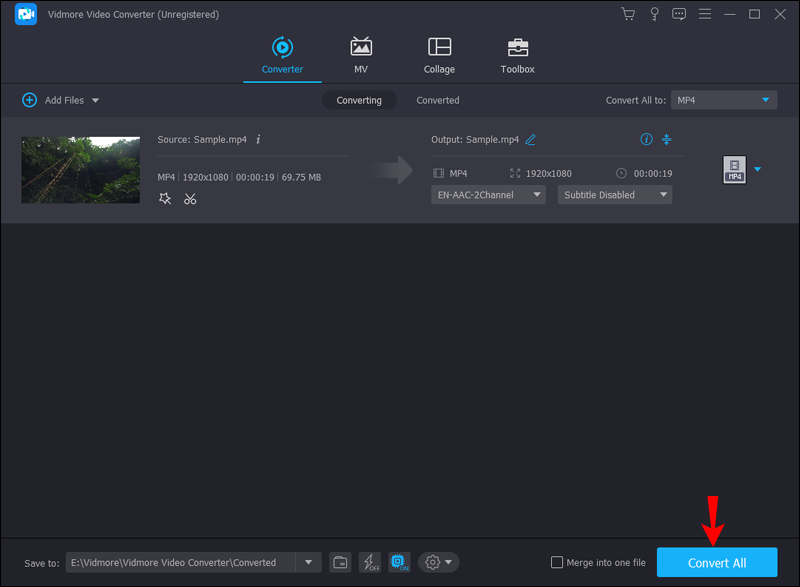Click the MP4 output format icon
The height and width of the screenshot is (587, 800).
tap(734, 169)
